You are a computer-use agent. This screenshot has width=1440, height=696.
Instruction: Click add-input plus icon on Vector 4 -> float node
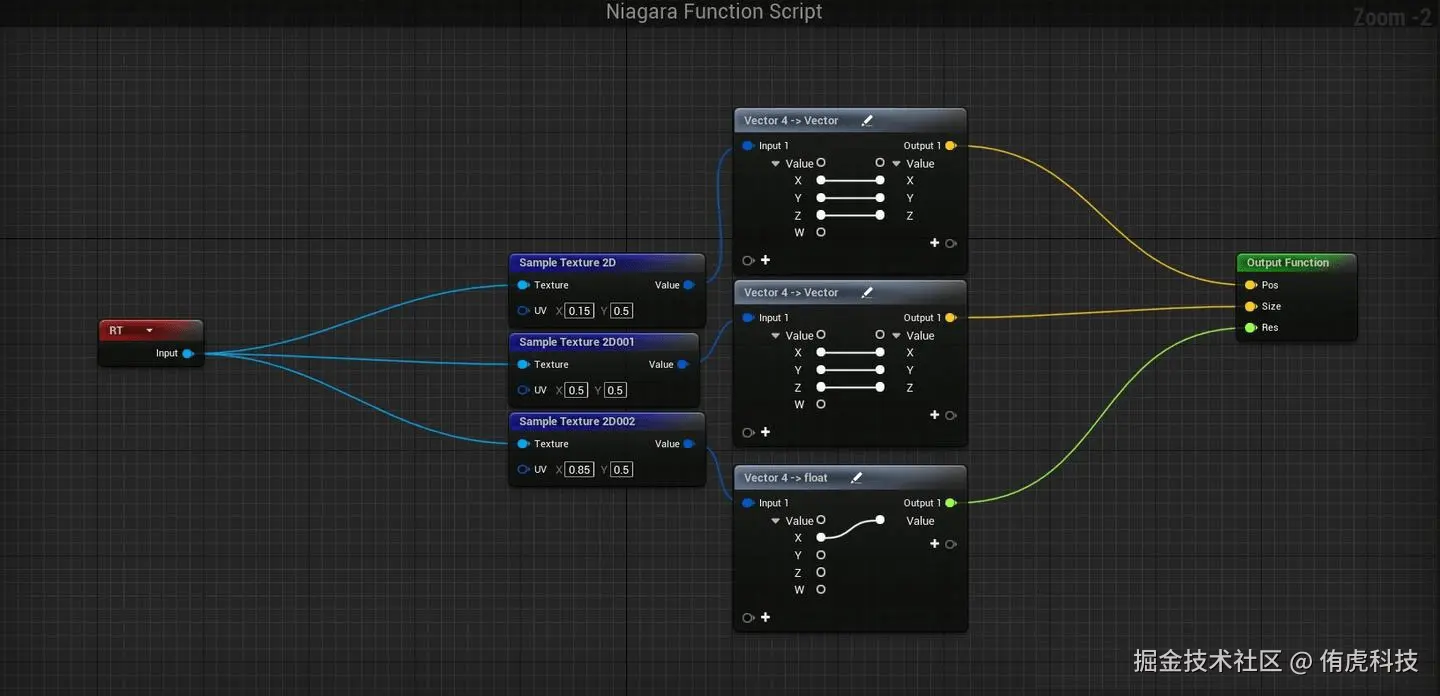[765, 618]
